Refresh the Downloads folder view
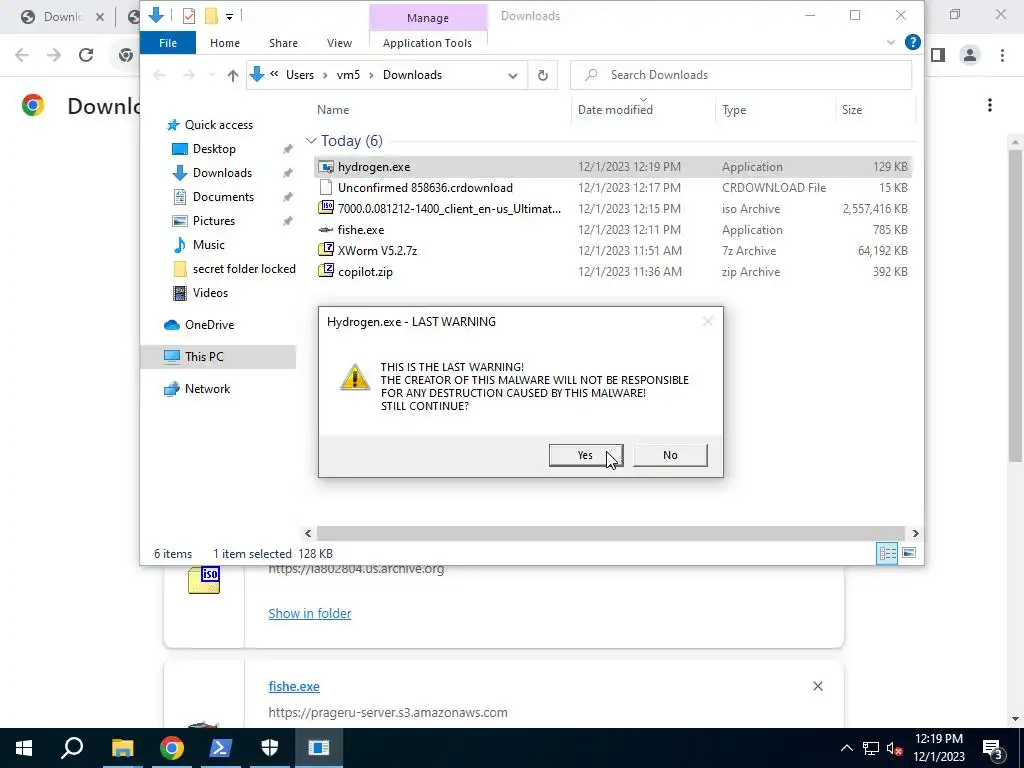The image size is (1024, 768). click(x=543, y=75)
